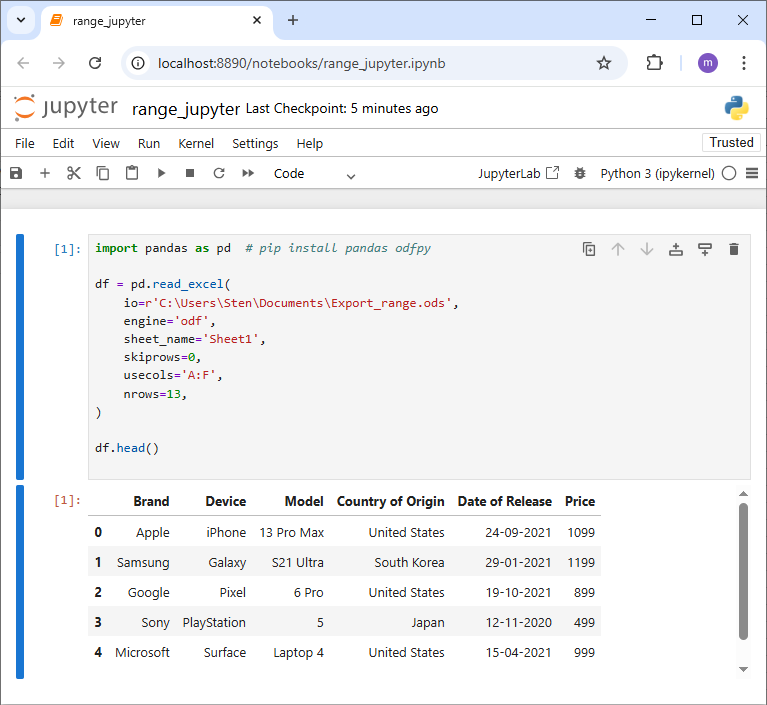Screen dimensions: 767x705
Task: Open the Run menu
Action: point(149,143)
